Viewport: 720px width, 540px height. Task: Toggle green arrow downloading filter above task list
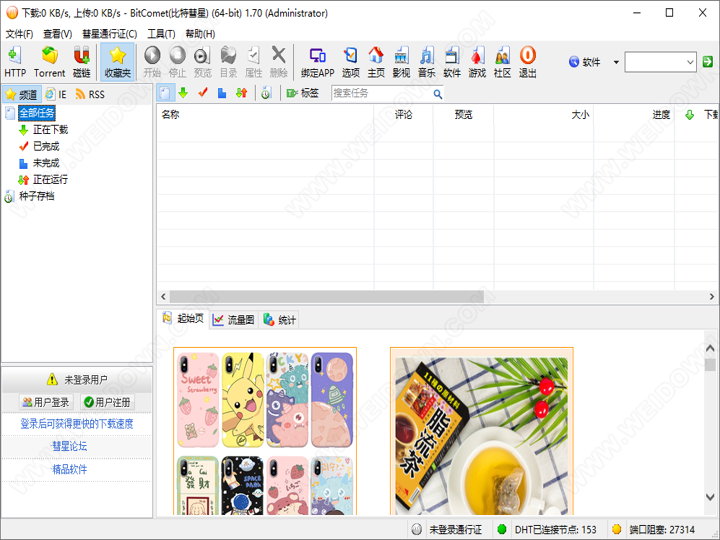click(183, 93)
